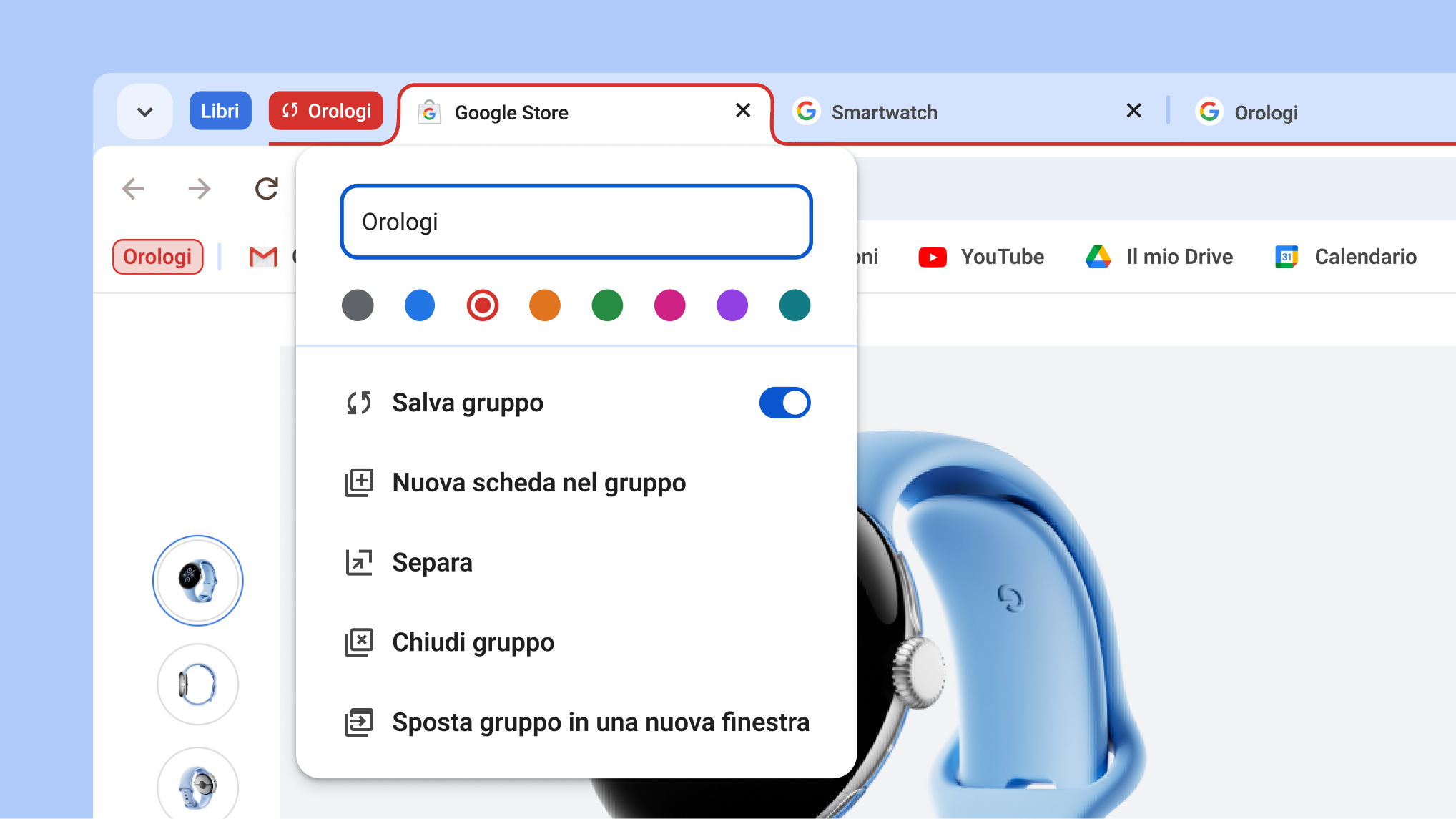
Task: Collapse the Orologi tab group label
Action: 325,110
